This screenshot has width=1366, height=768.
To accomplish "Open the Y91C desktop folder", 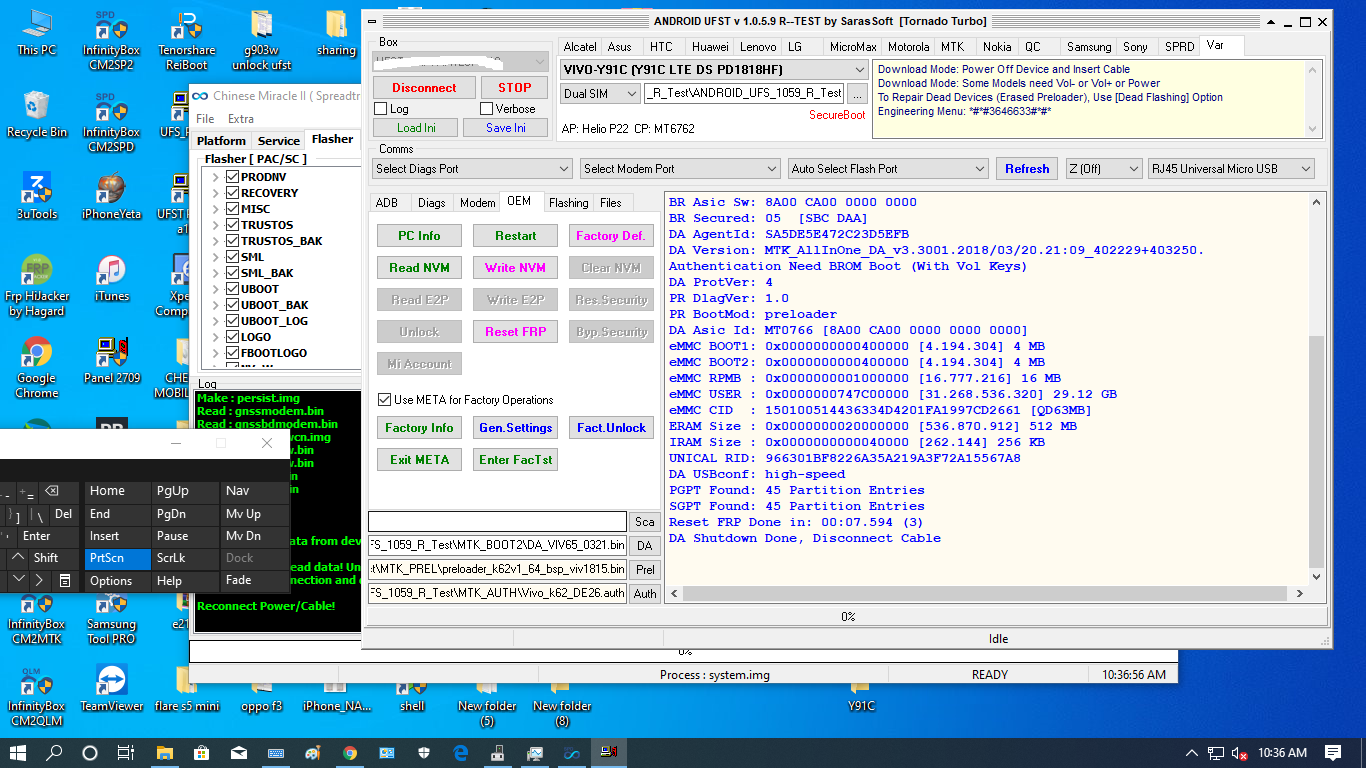I will (861, 696).
